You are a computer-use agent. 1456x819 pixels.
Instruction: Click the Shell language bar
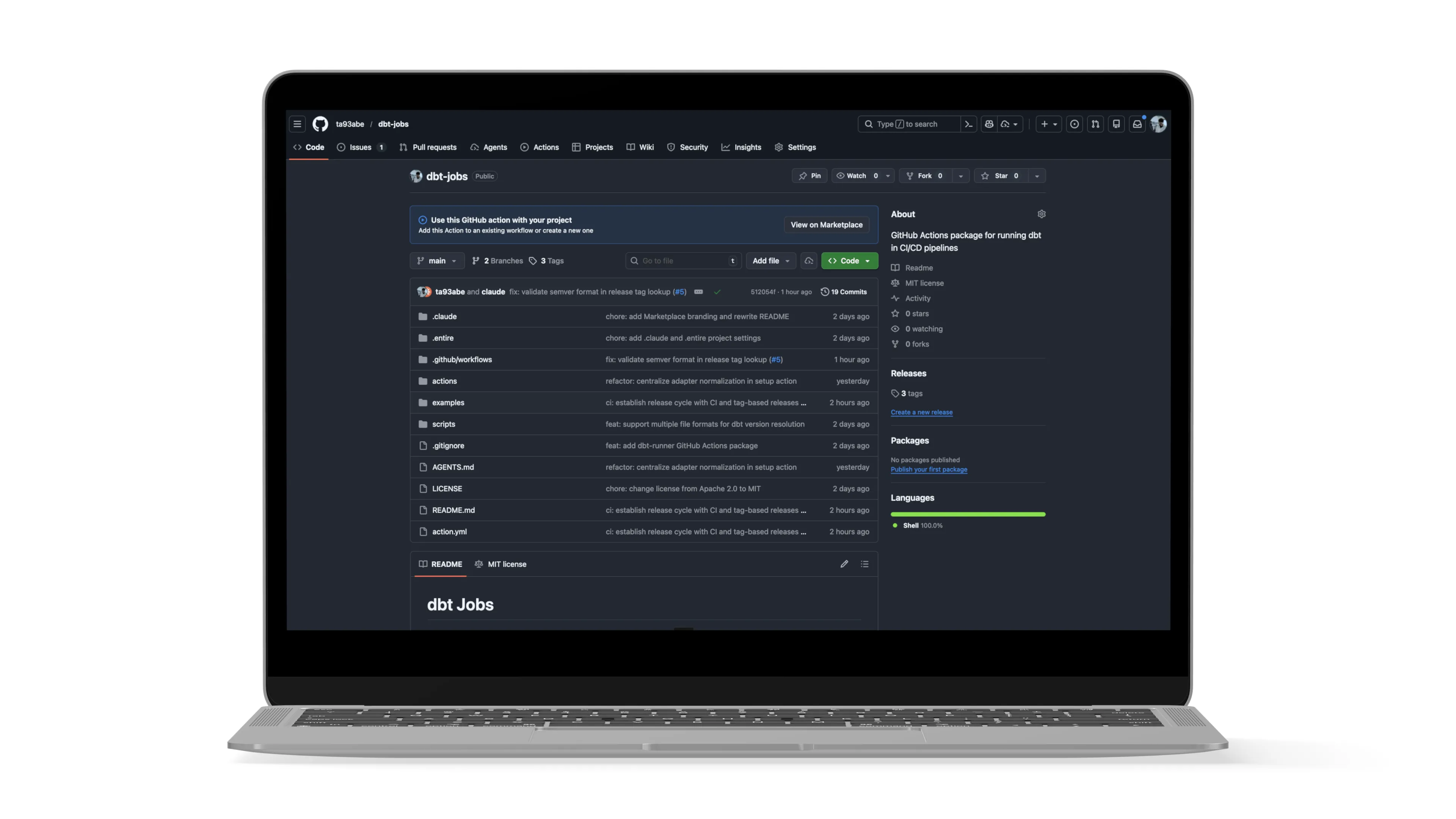coord(968,514)
